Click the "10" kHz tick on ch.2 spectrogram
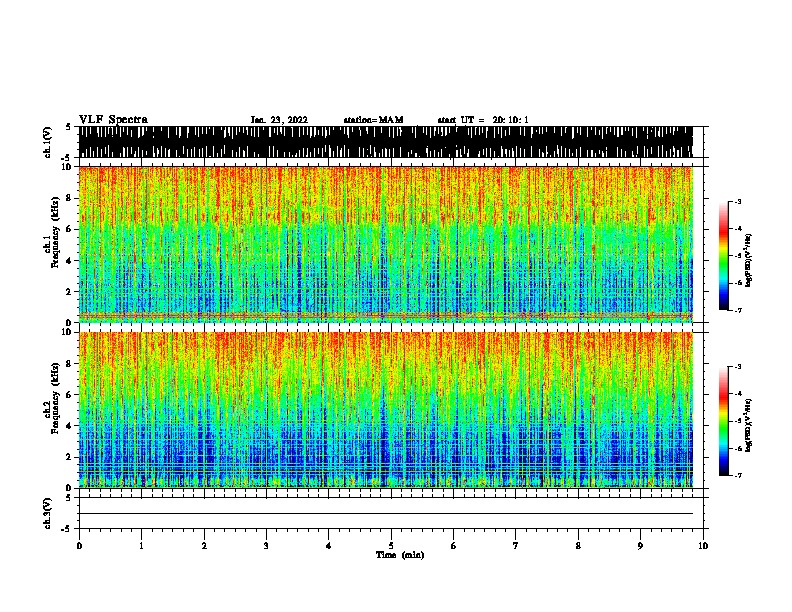 pos(68,332)
